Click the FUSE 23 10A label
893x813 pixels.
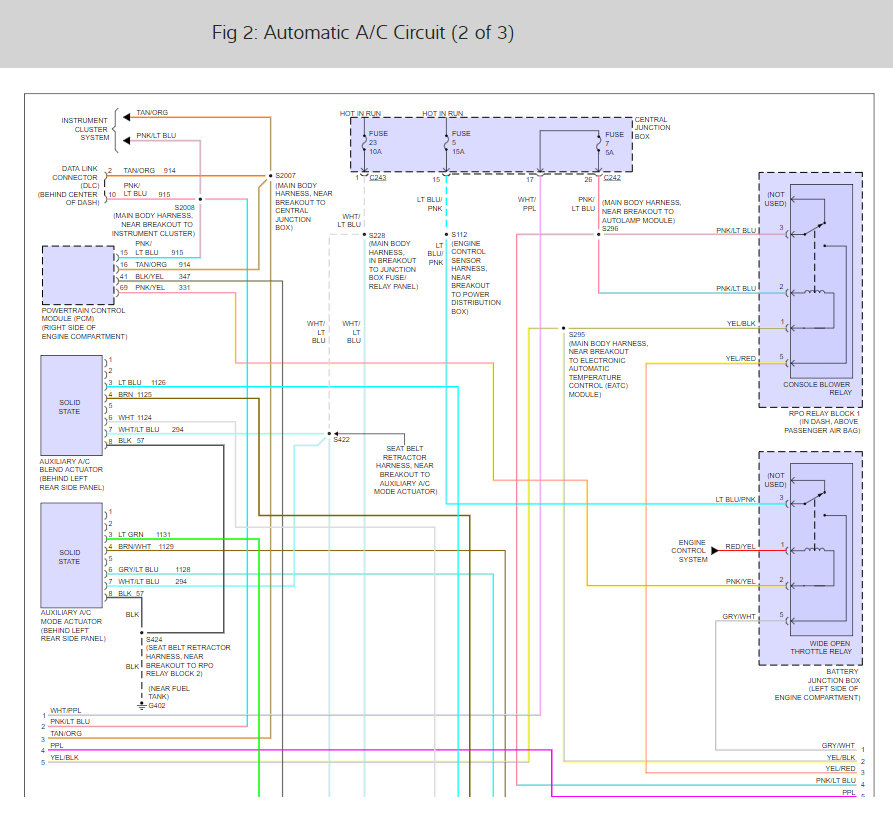[x=378, y=142]
